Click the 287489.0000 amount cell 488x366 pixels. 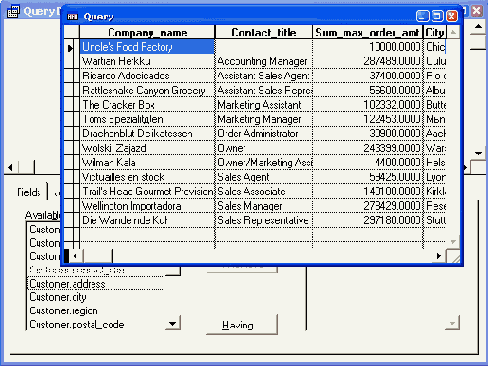[x=368, y=61]
